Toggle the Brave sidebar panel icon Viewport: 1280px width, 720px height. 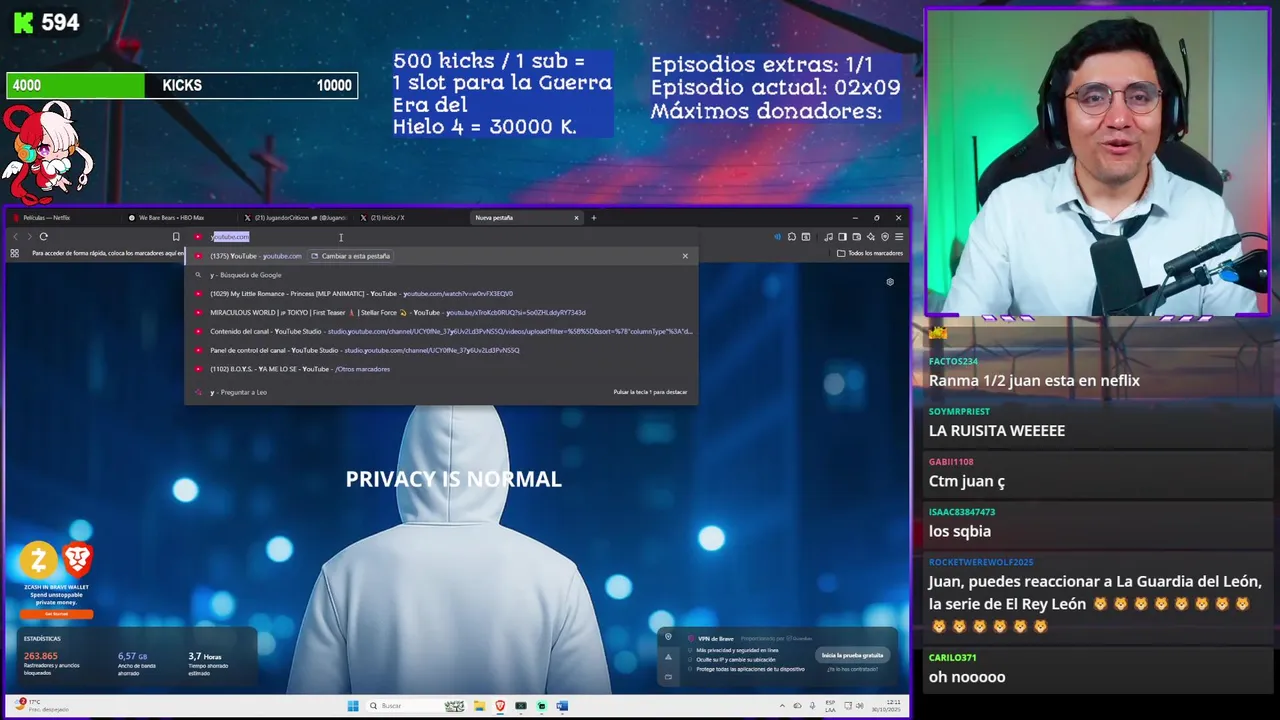point(842,237)
